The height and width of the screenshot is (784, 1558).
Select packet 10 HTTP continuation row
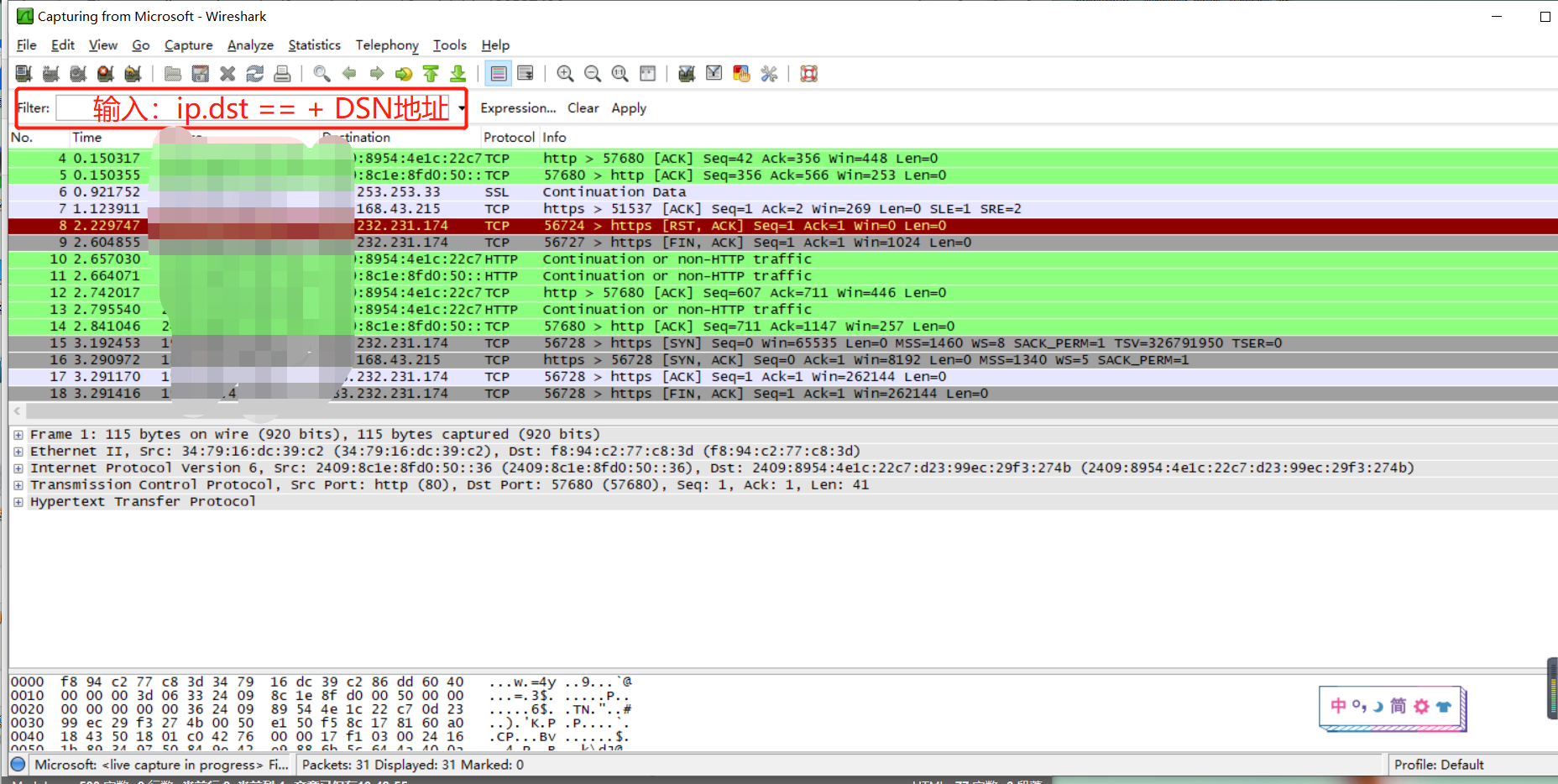[782, 259]
